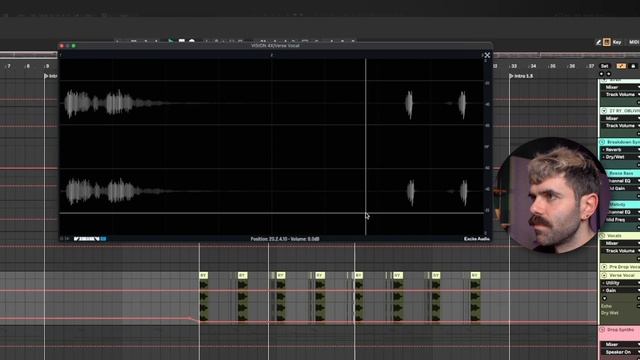Close the Vision 4X plugin overlay with X
Viewport: 640px width, 360px height.
coord(487,55)
